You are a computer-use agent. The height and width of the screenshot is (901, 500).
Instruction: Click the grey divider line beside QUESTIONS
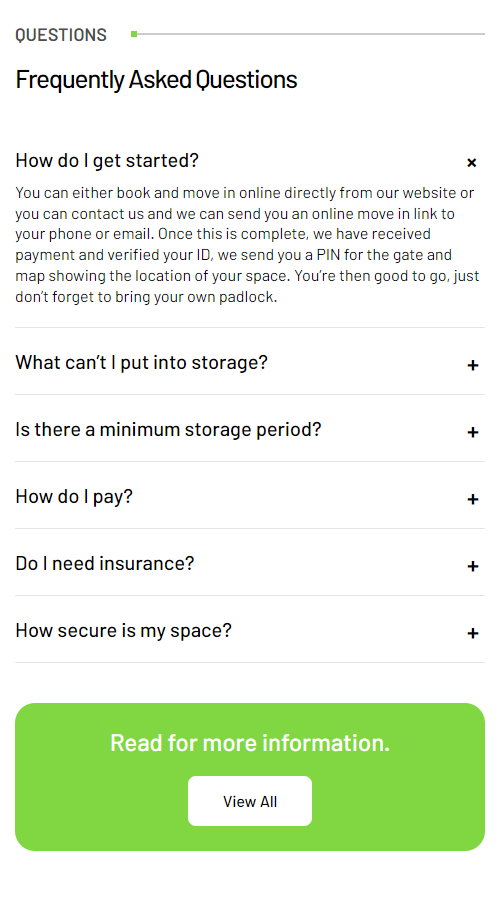click(310, 34)
